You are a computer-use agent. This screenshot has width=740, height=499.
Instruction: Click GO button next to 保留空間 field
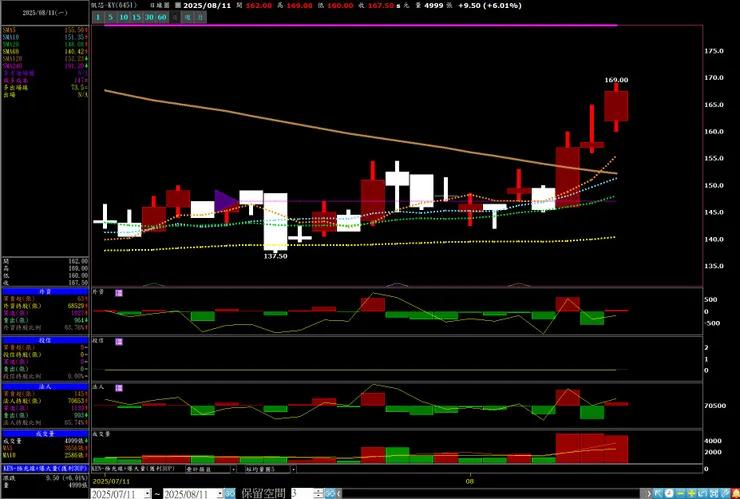pyautogui.click(x=330, y=494)
